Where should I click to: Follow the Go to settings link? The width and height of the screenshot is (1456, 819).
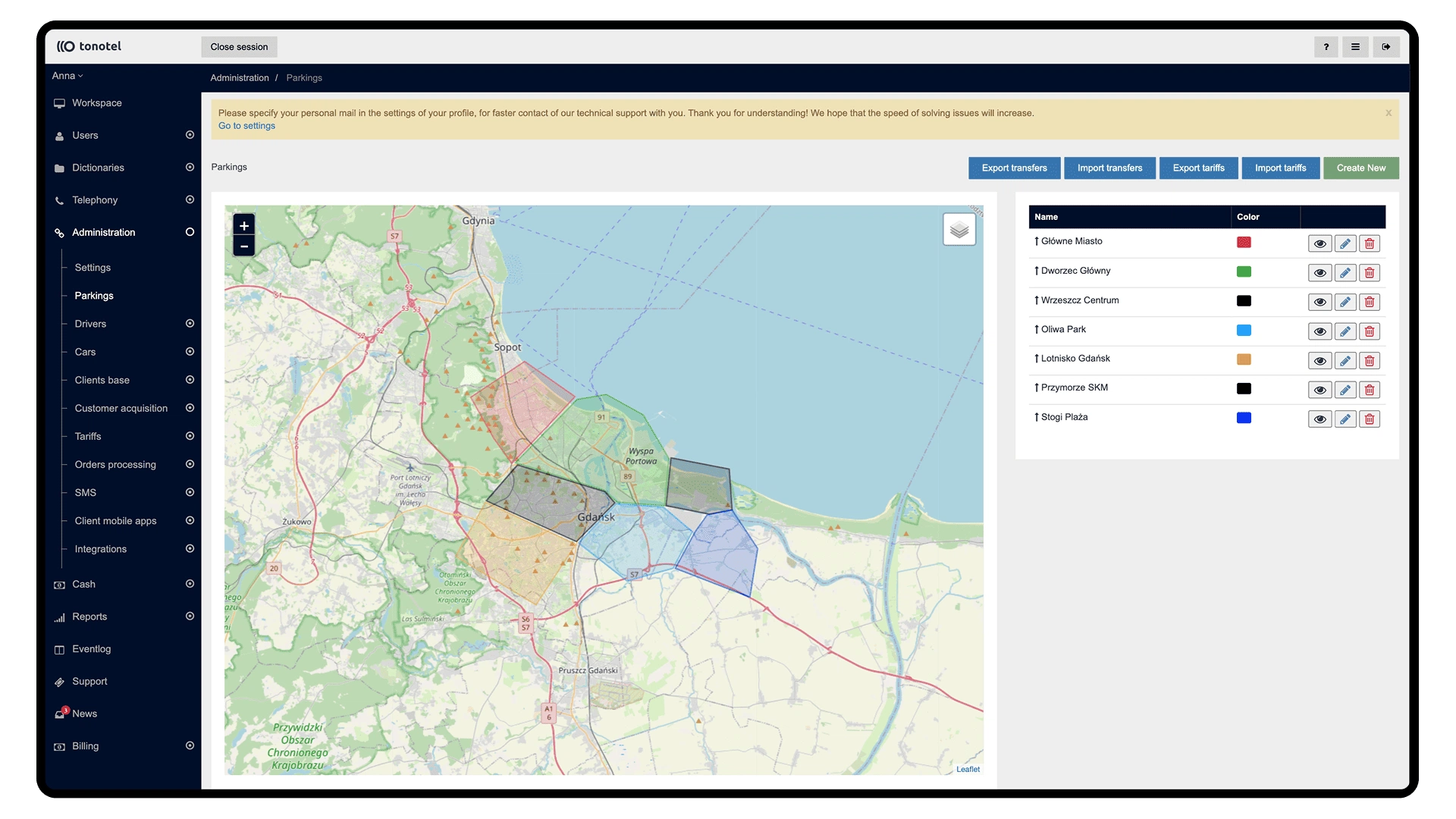246,126
